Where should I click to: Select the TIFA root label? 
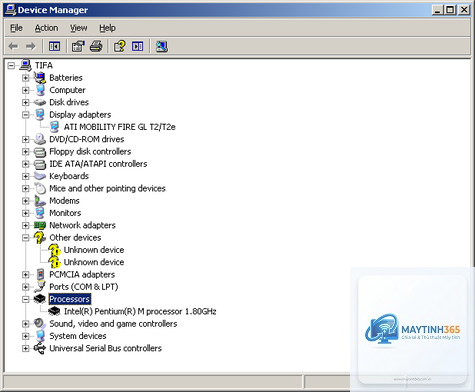44,65
